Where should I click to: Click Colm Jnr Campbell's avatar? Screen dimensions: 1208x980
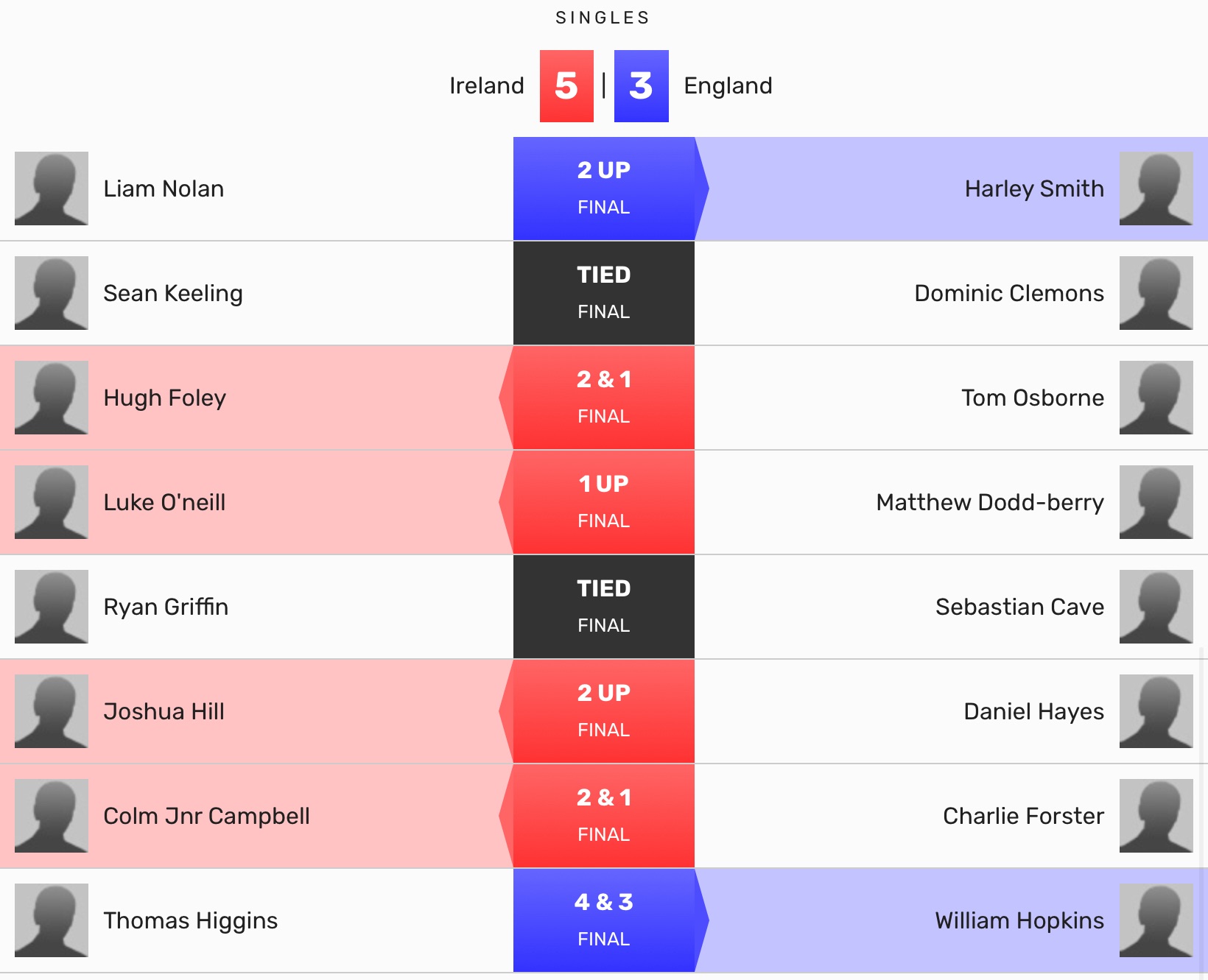(x=52, y=816)
